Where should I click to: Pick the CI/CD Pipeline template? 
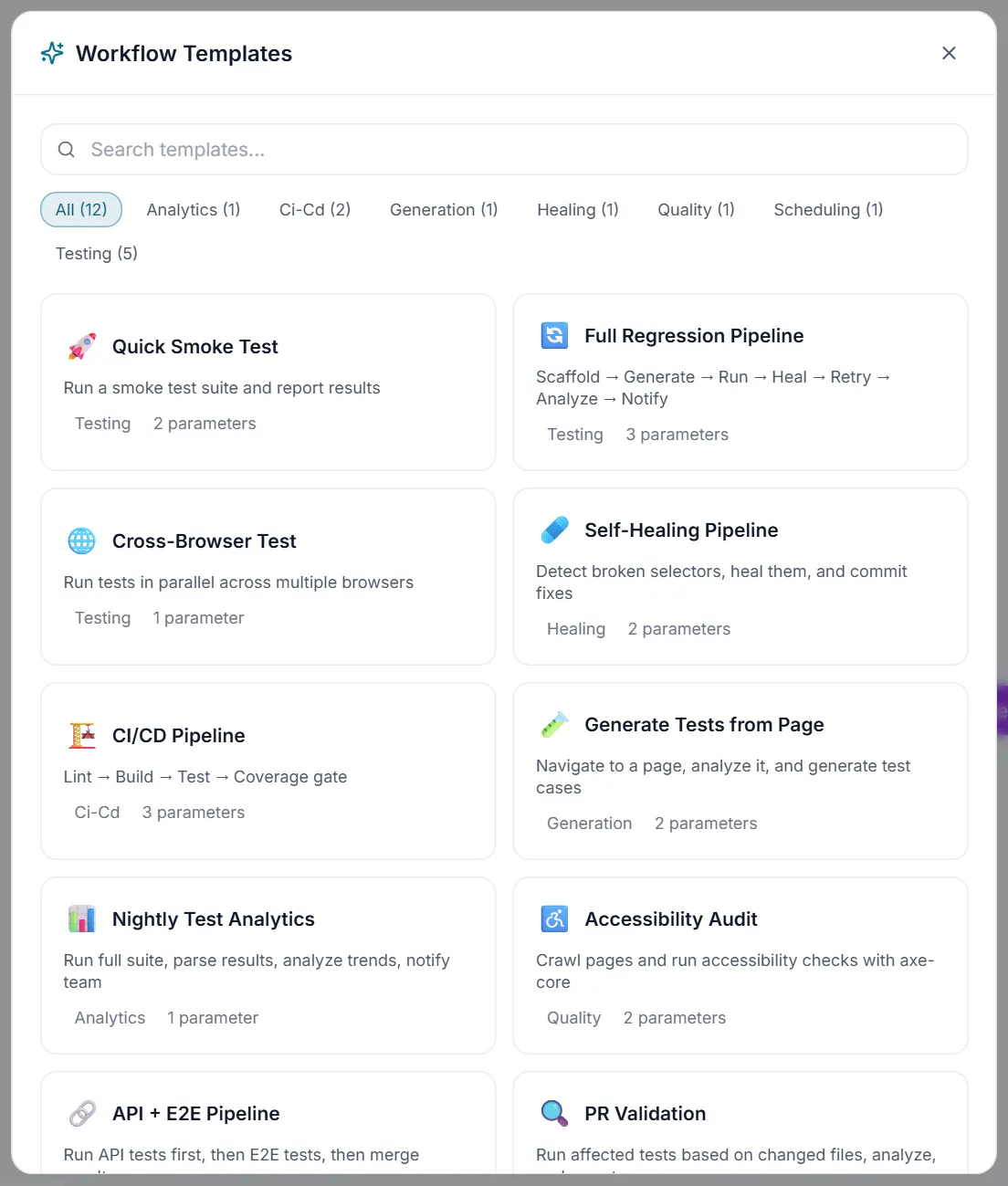(268, 771)
